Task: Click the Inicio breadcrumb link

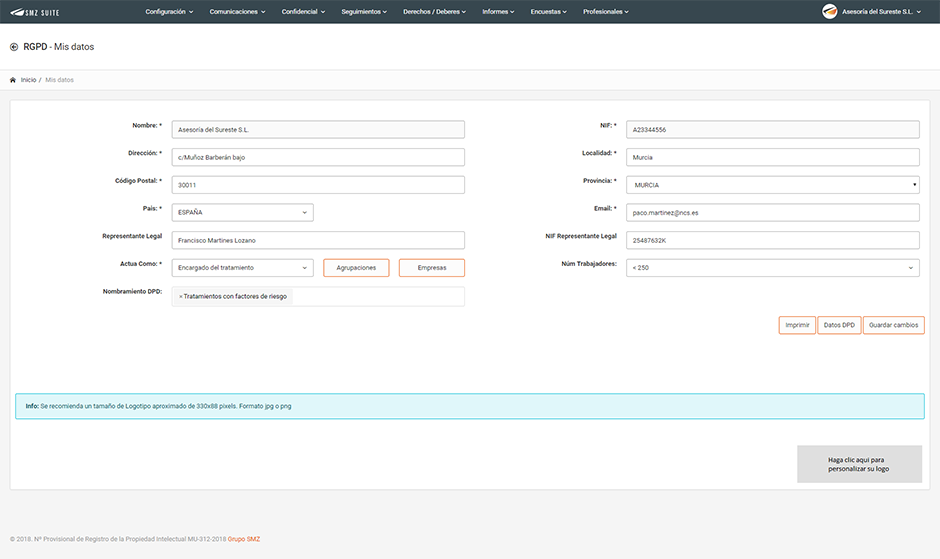Action: [28, 80]
